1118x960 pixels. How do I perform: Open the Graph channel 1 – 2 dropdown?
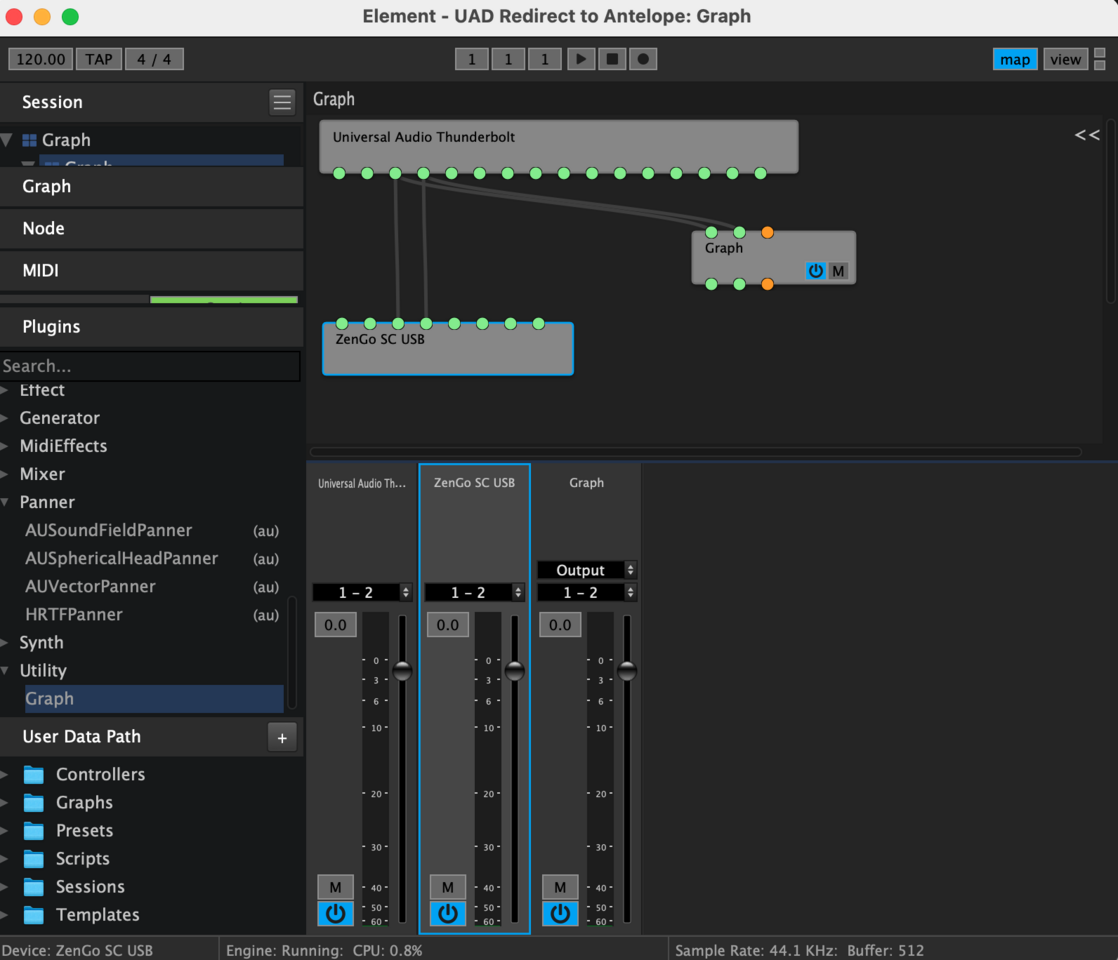tap(587, 593)
